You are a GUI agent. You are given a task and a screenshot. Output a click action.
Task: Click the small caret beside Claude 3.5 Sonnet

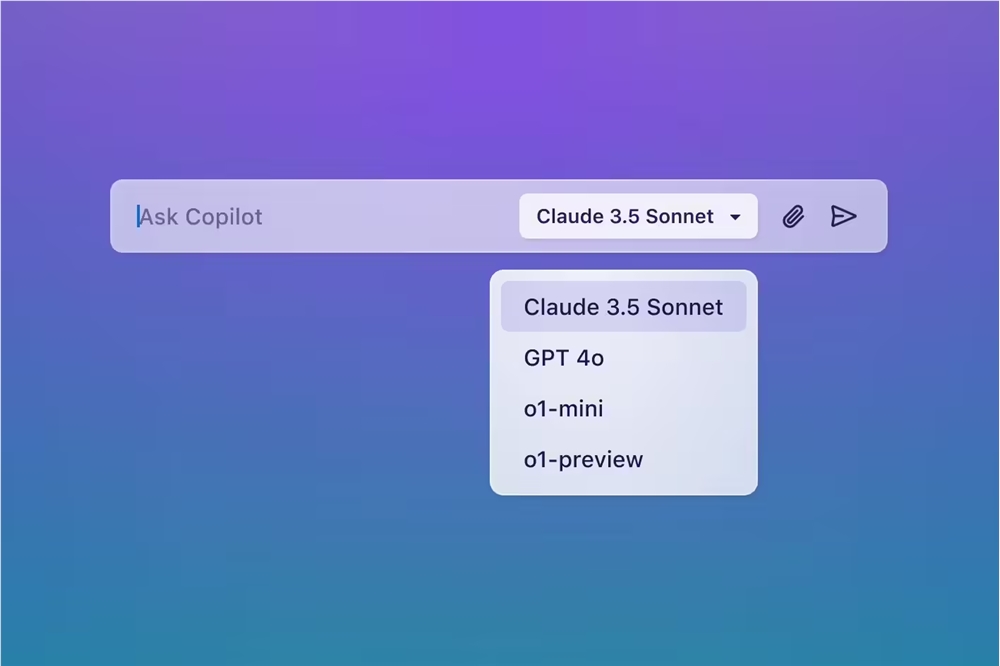click(735, 218)
